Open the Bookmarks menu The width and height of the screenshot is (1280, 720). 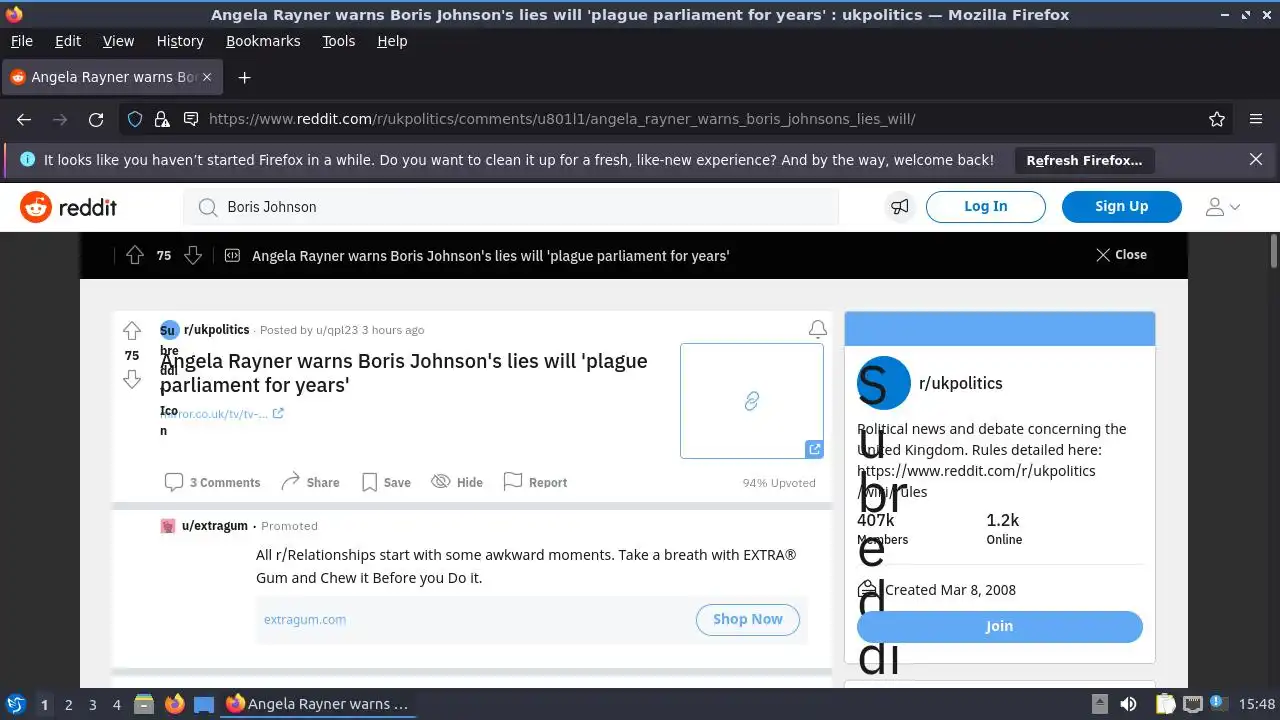[x=263, y=41]
